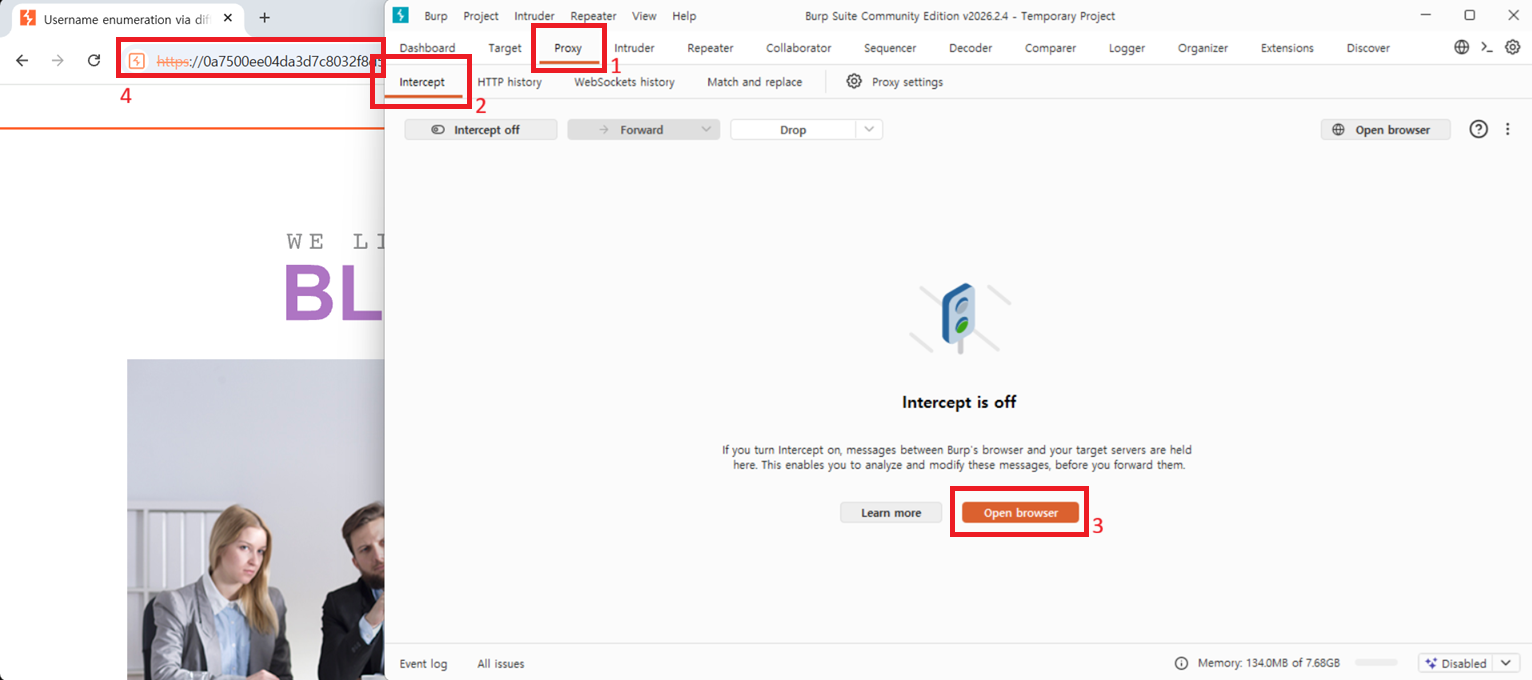This screenshot has height=680, width=1532.
Task: Open the Sequencer tab
Action: click(x=890, y=48)
